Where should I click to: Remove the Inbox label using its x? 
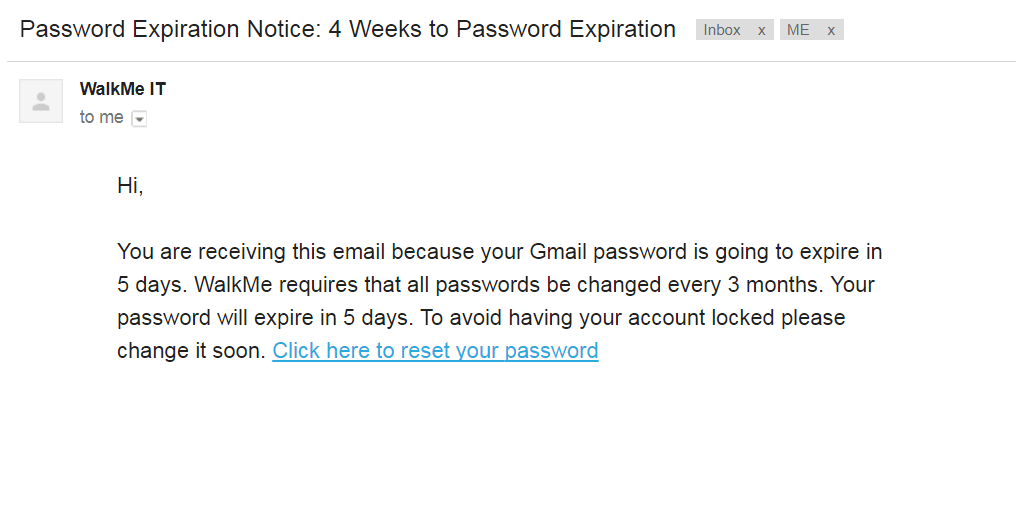tap(761, 30)
